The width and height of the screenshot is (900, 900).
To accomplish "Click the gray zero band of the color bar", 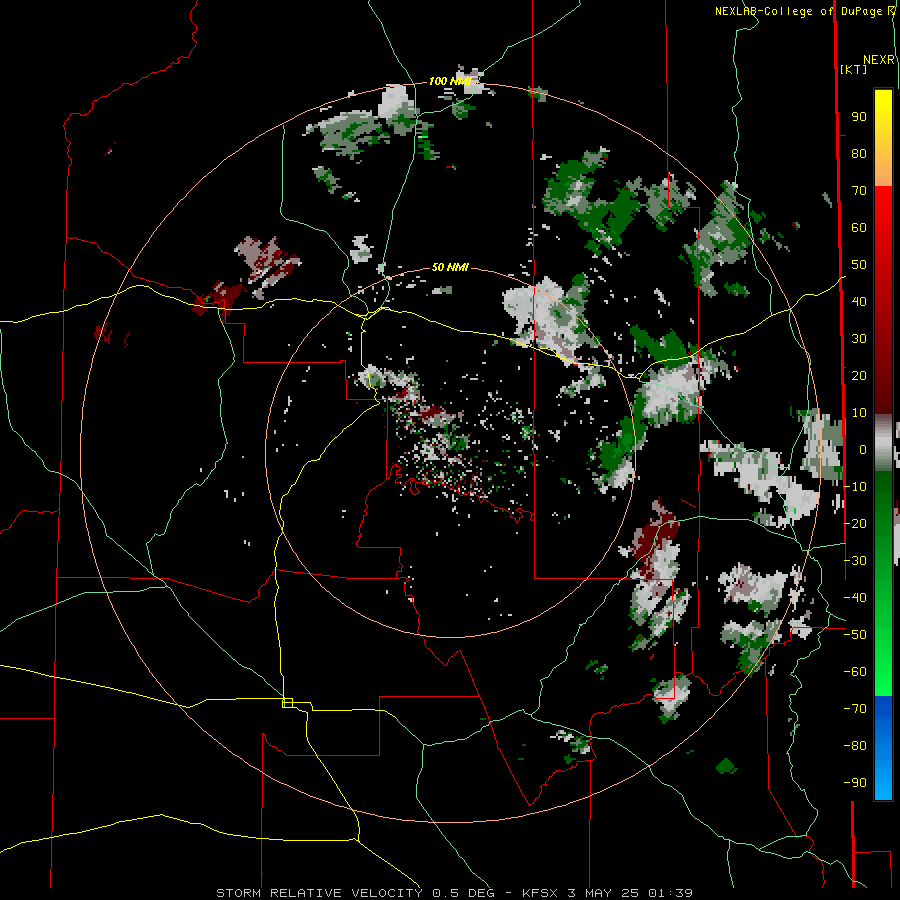I will point(883,443).
